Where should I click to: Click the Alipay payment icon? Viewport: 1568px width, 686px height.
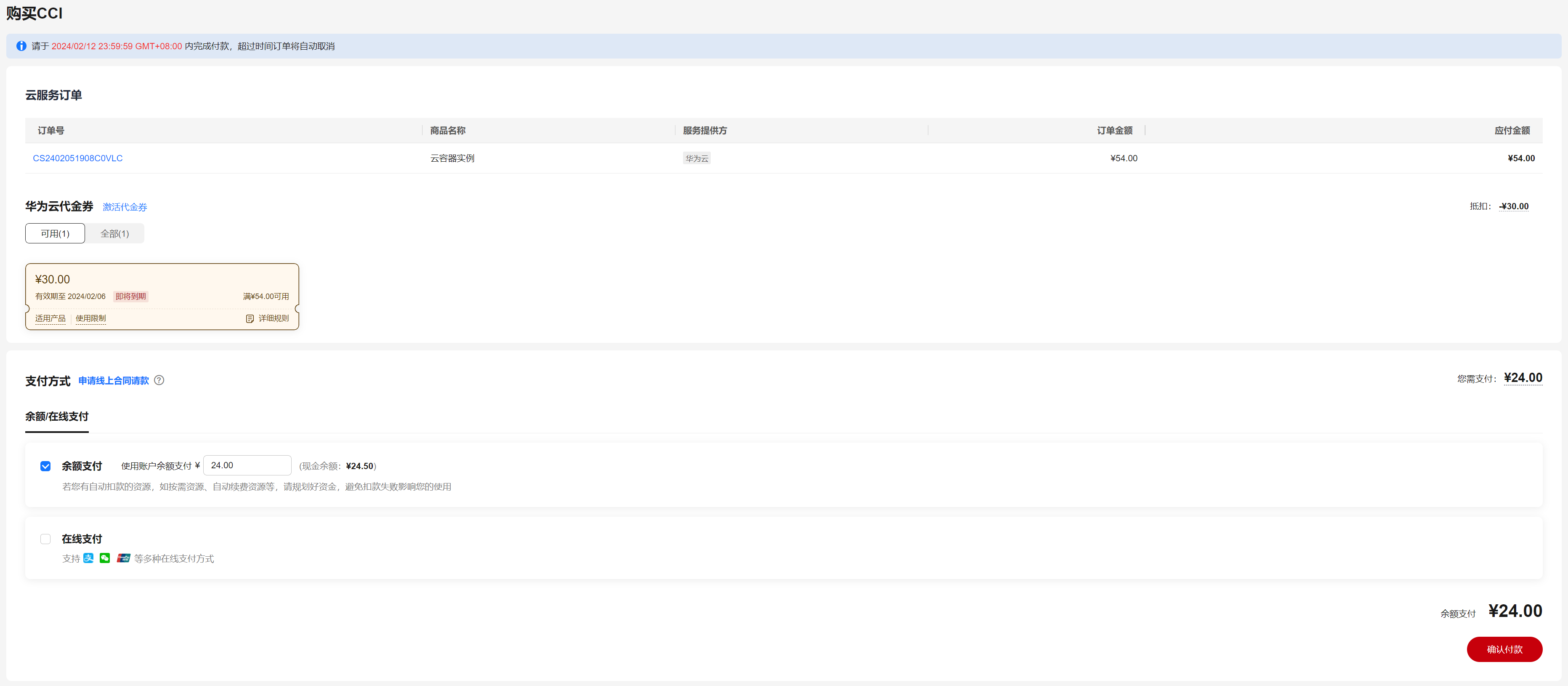[x=88, y=558]
